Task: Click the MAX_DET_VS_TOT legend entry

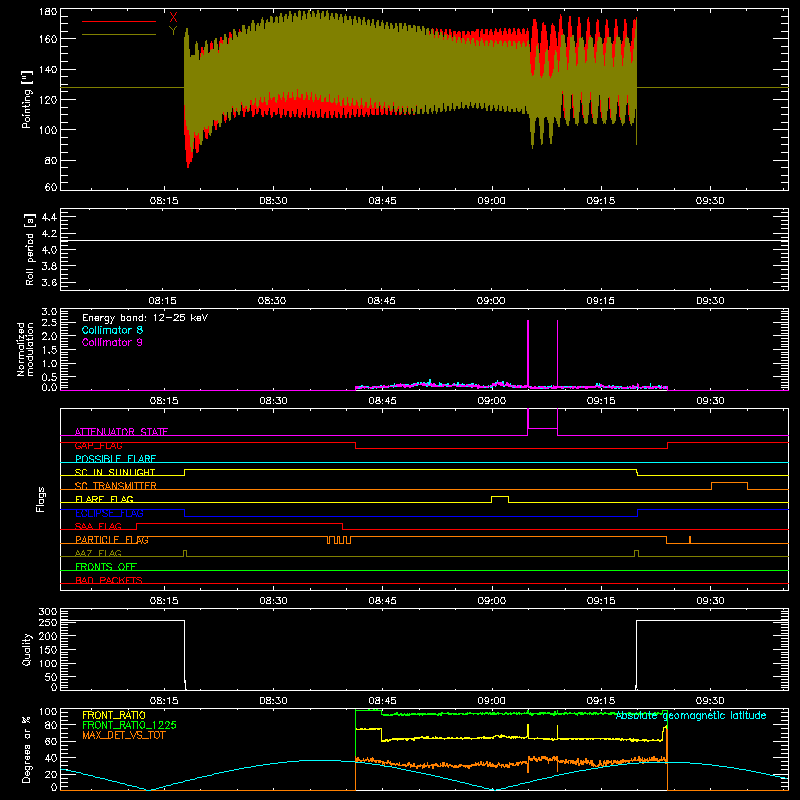Action: click(x=124, y=735)
